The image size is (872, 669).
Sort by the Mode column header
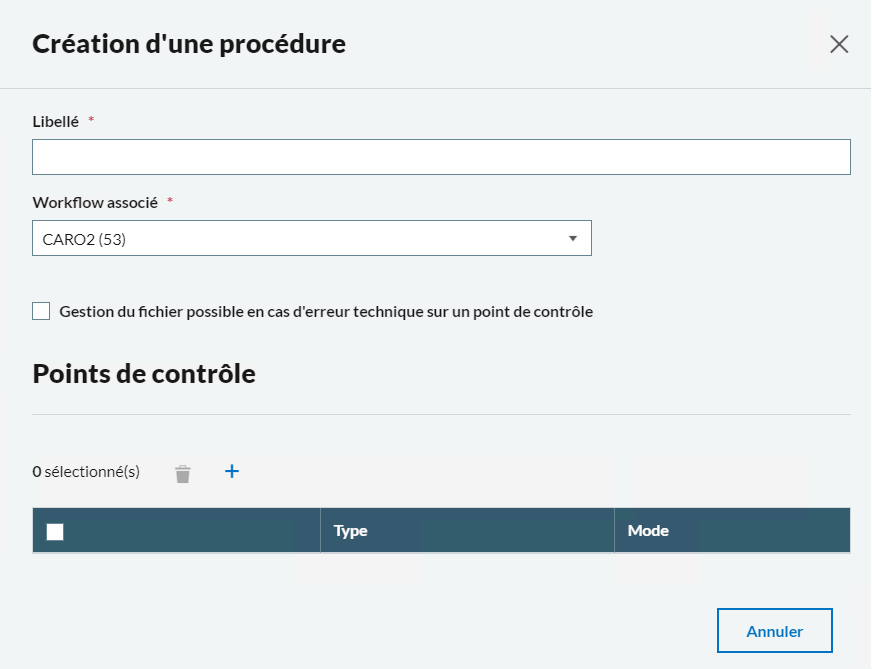coord(648,531)
